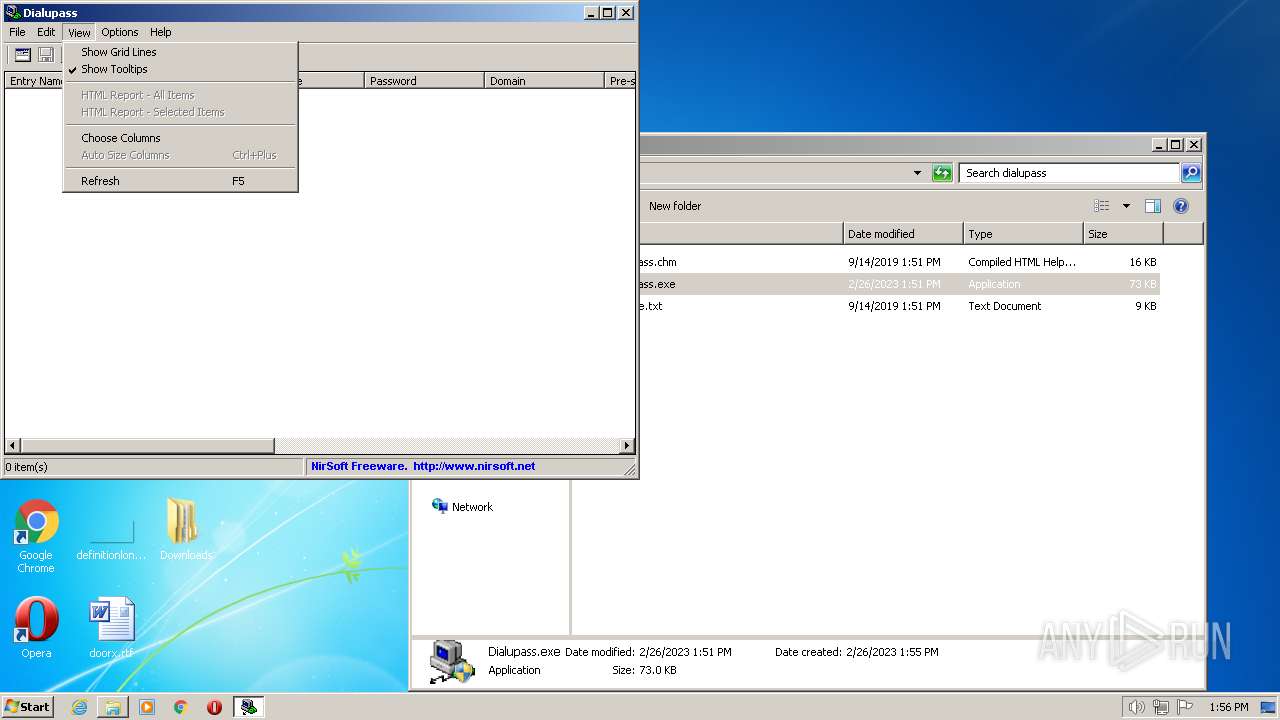The width and height of the screenshot is (1280, 720).
Task: Select the Compiled HTML Help file row
Action: [x=899, y=262]
